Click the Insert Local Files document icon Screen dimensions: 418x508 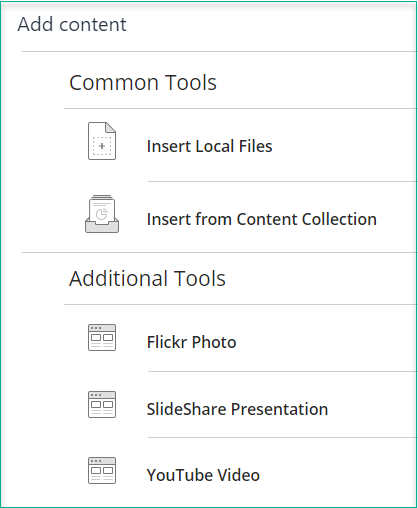(102, 141)
